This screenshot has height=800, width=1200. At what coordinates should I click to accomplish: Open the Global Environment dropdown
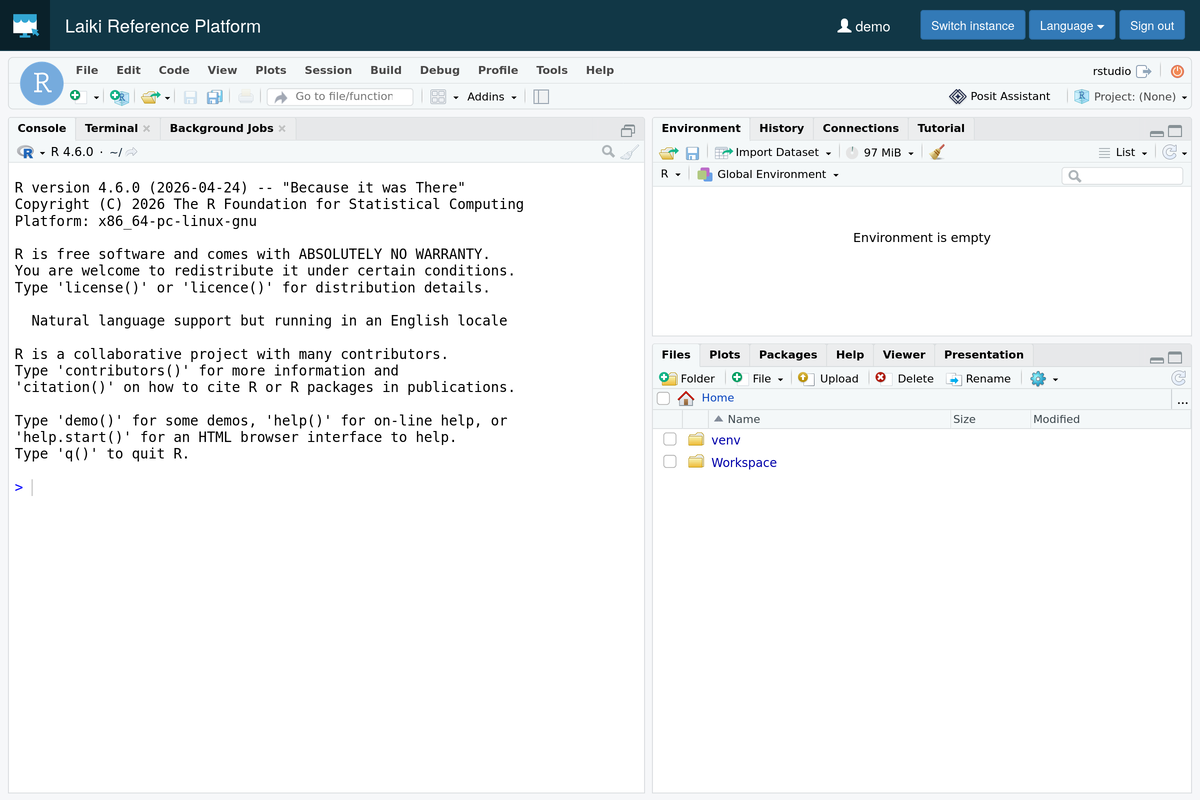click(768, 174)
